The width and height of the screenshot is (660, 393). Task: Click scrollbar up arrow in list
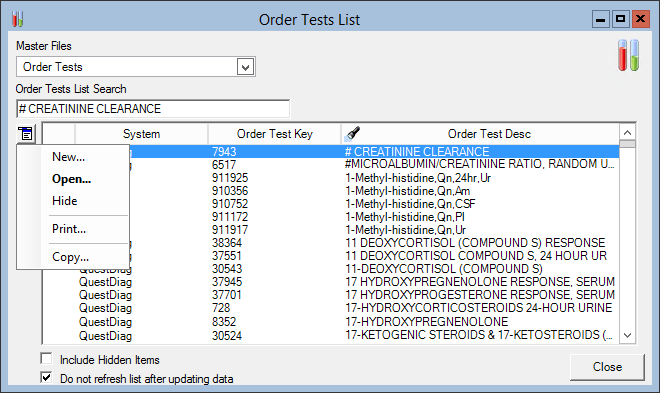(x=628, y=133)
